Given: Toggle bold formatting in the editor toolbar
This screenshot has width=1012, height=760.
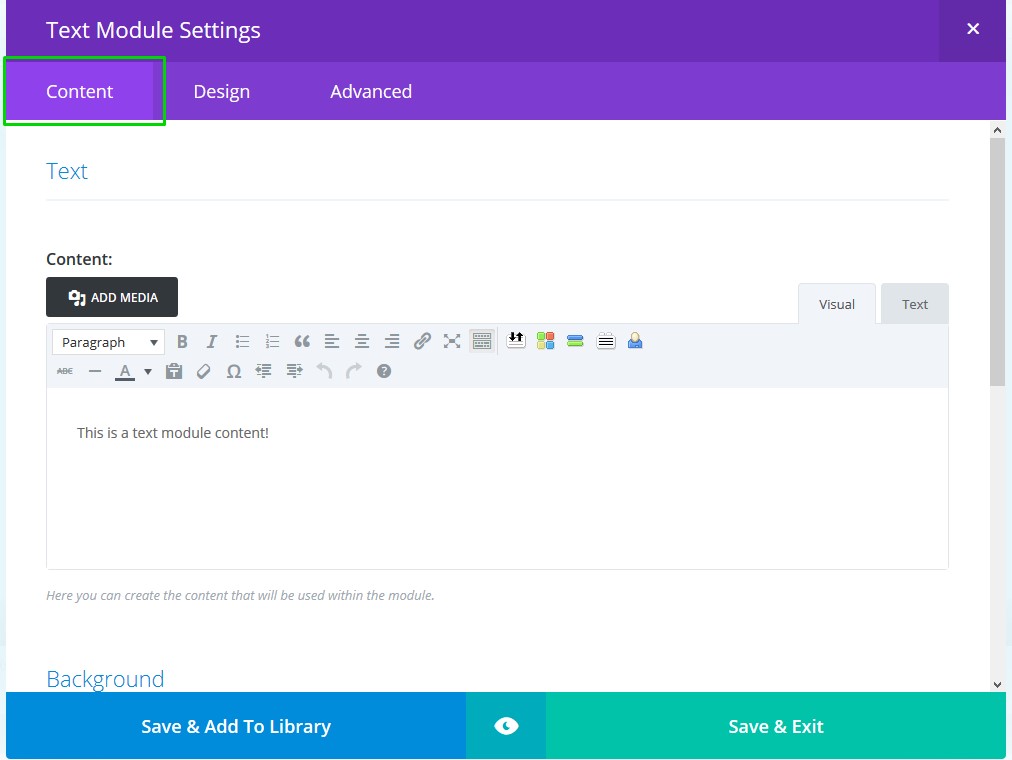Looking at the screenshot, I should point(182,342).
